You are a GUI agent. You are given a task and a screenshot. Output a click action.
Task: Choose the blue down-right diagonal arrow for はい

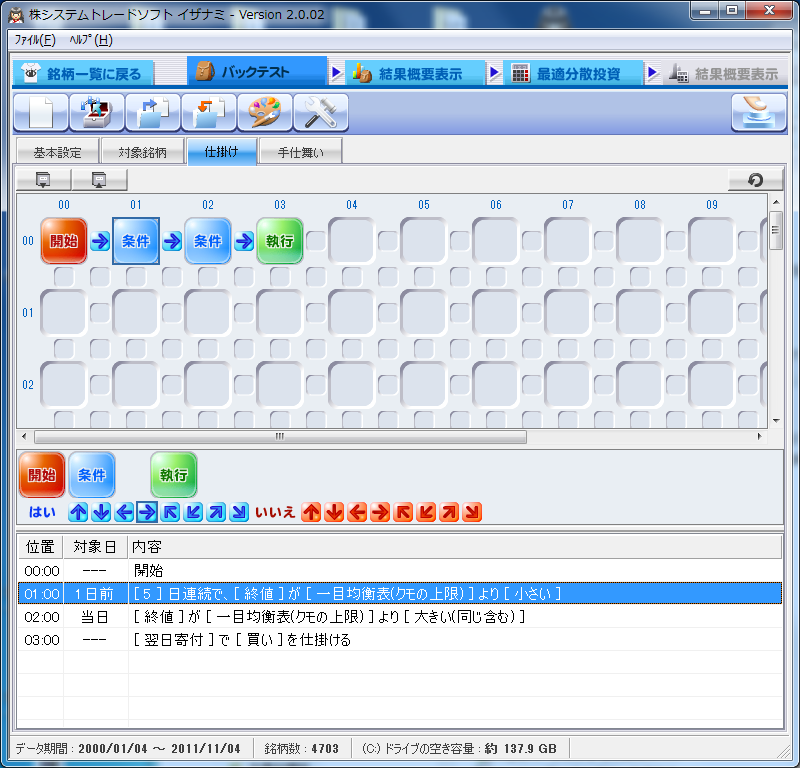(239, 512)
